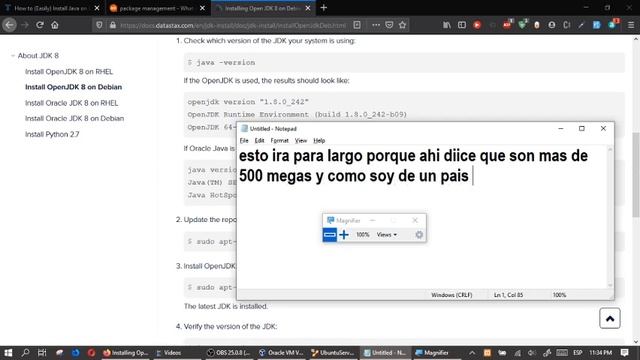Click the About JDK 8 heading
640x360 pixels.
38,56
